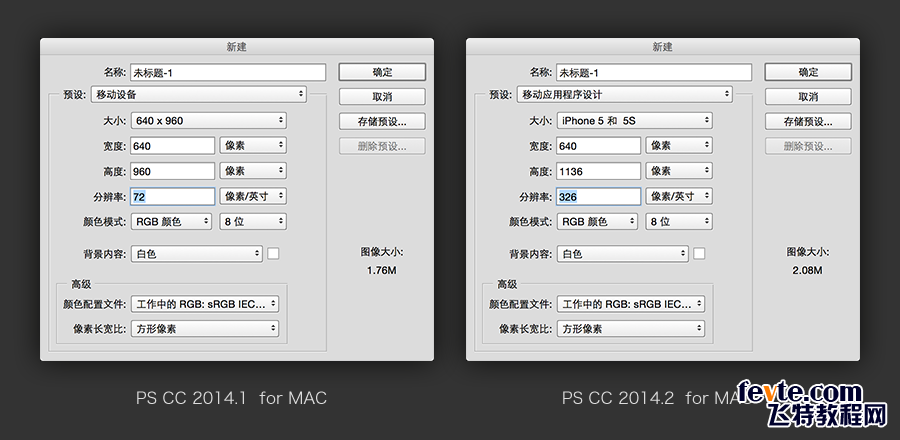Open height unit 像素 dropdown in right dialog
Viewport: 900px width, 440px height.
(x=679, y=171)
